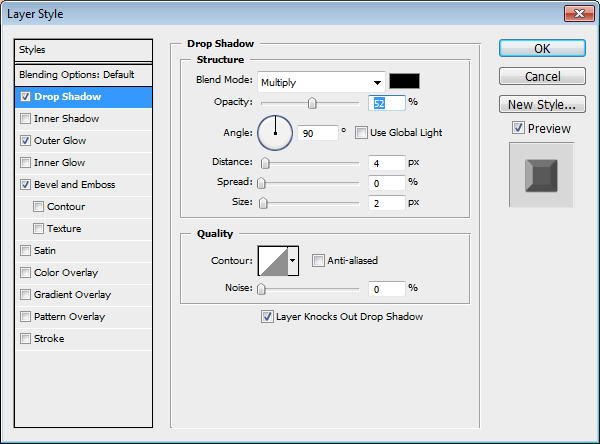Viewport: 600px width, 444px height.
Task: Toggle the Preview checkbox
Action: [518, 128]
